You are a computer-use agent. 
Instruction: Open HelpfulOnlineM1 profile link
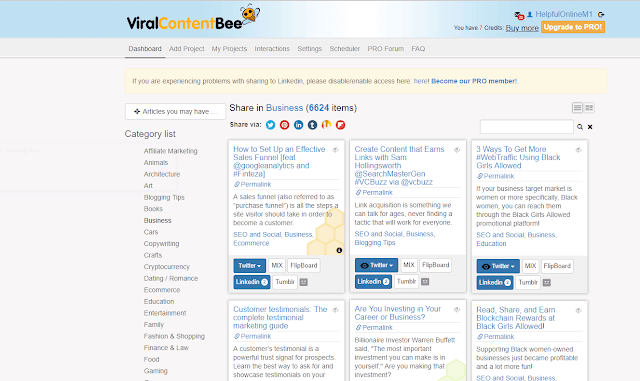point(564,14)
